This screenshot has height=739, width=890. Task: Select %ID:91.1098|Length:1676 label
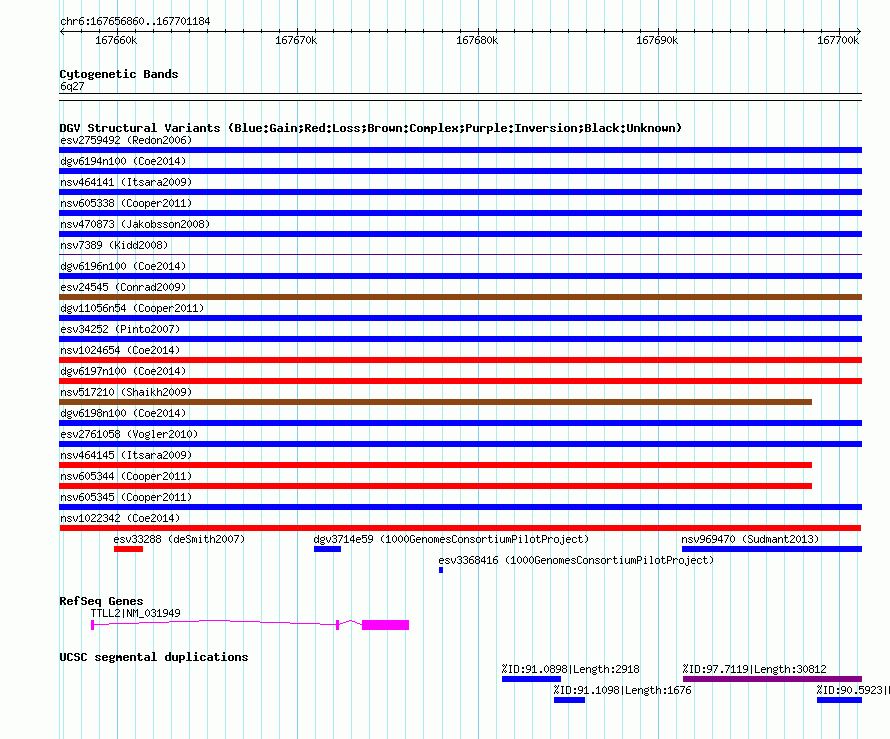tap(623, 690)
